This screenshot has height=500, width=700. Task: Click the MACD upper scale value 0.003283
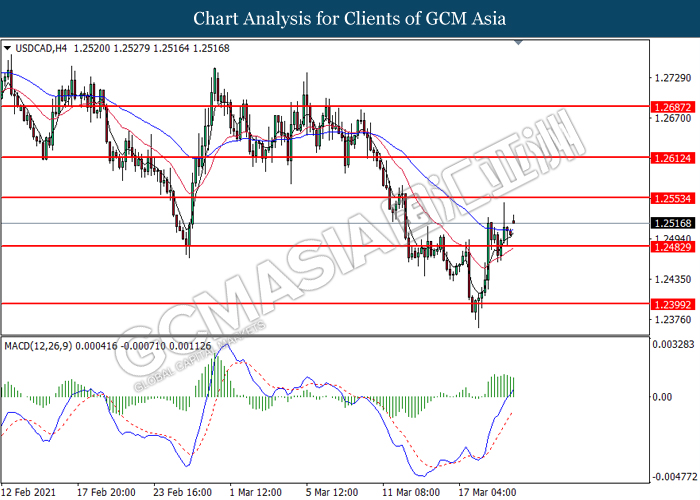(x=673, y=344)
